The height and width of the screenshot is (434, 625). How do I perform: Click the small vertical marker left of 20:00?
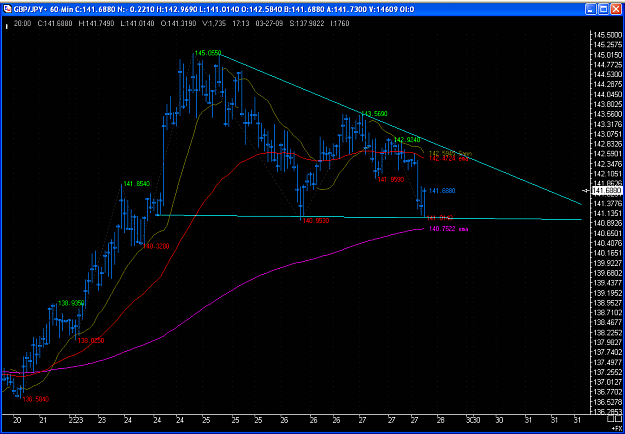6,27
